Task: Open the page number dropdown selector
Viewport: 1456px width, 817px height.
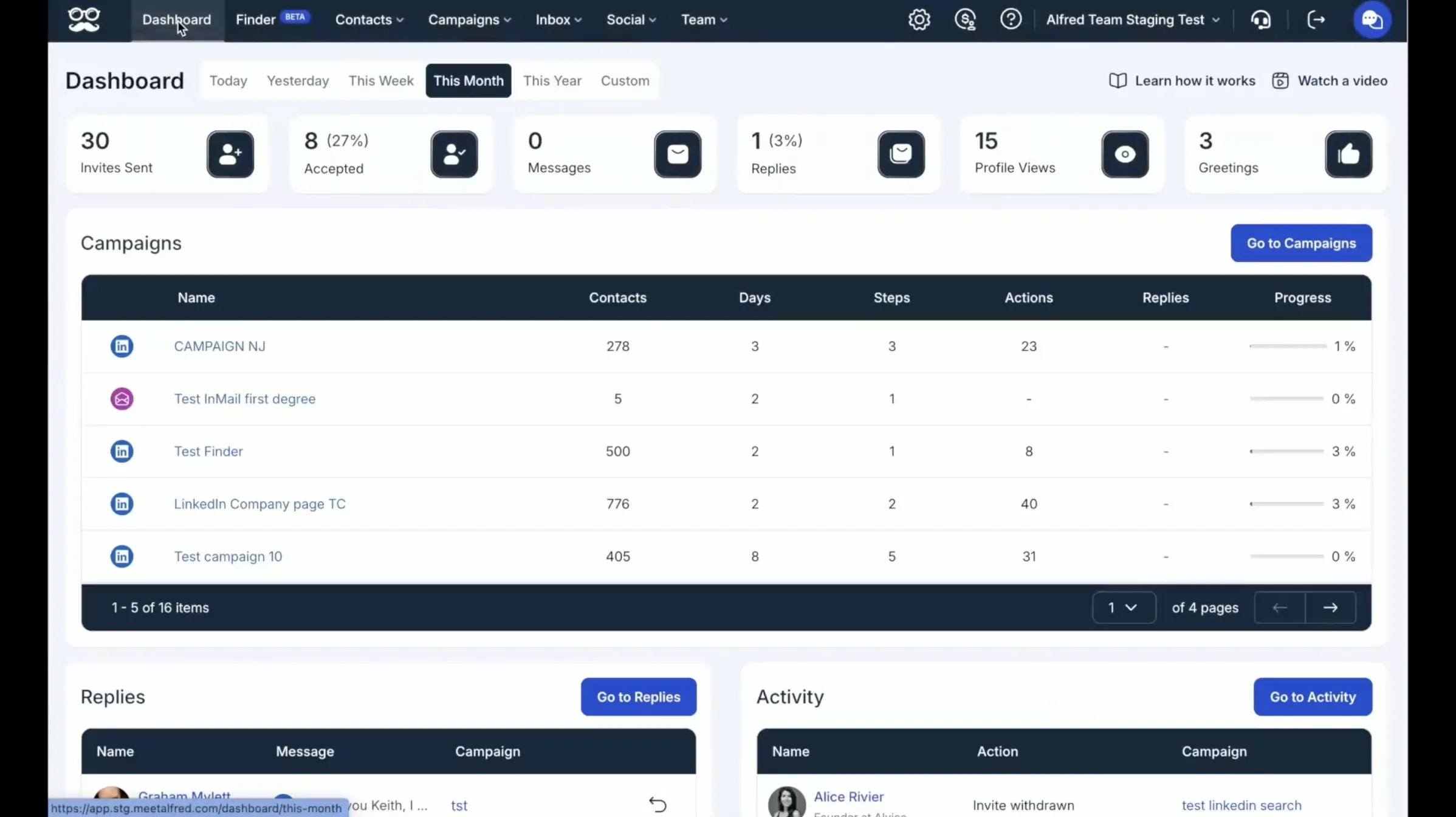Action: pos(1123,607)
